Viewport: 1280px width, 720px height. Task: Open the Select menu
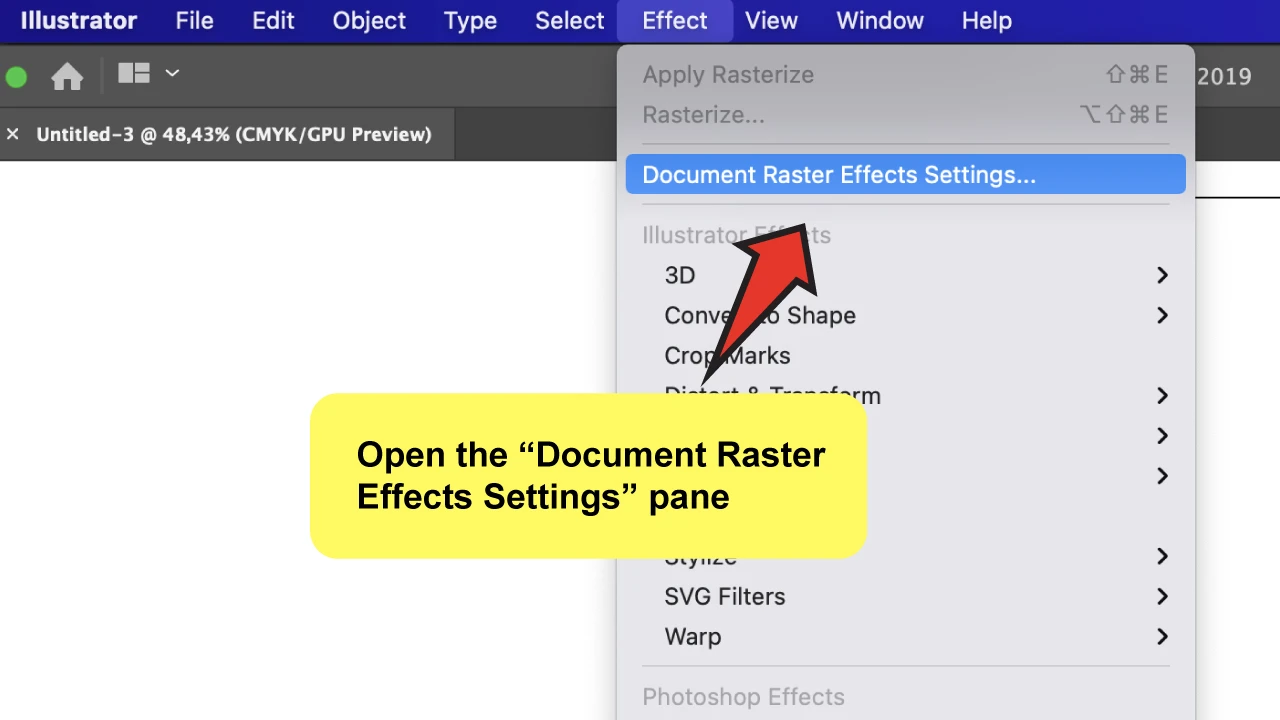tap(569, 21)
